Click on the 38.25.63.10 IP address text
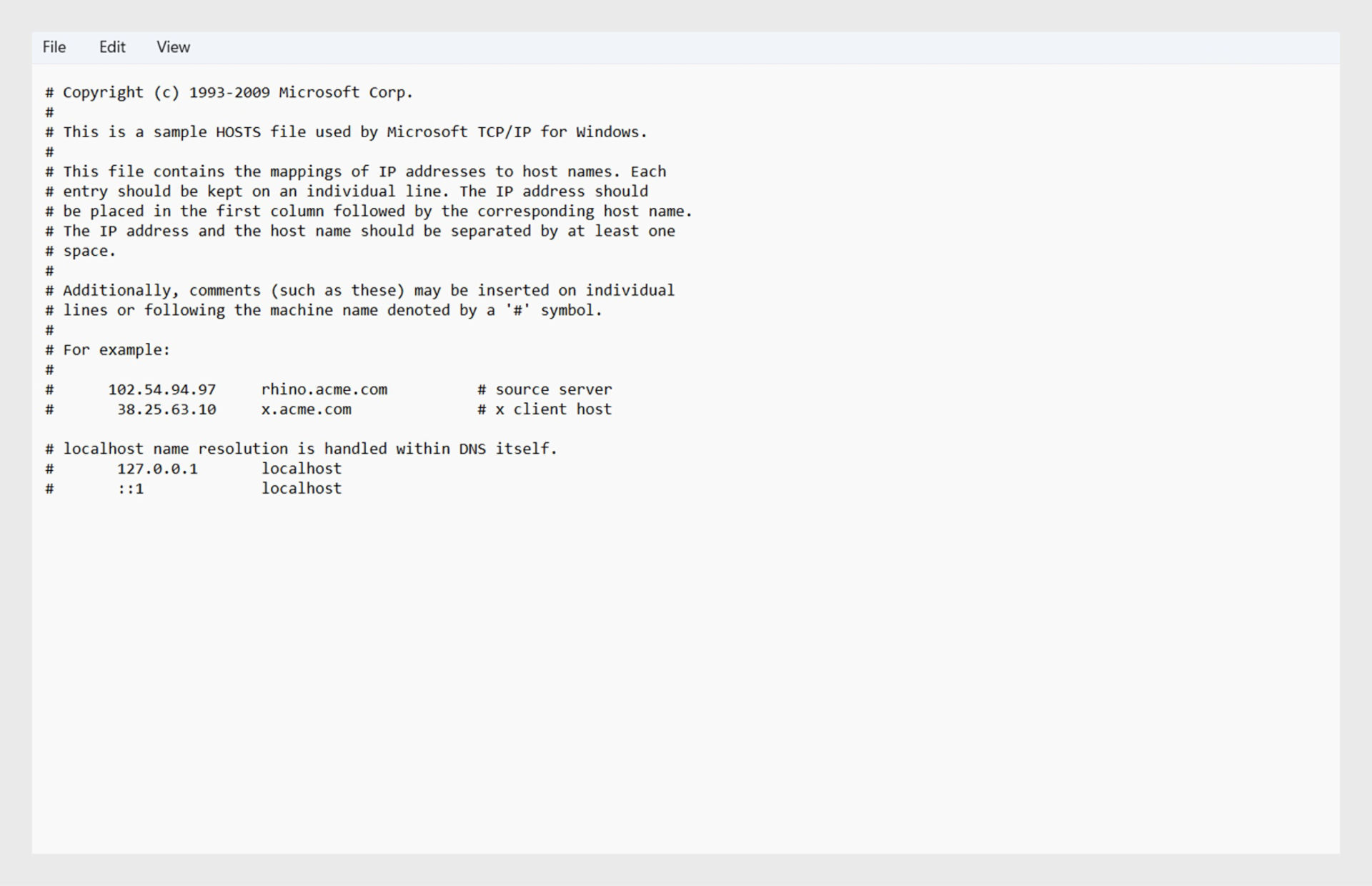1372x886 pixels. 162,409
